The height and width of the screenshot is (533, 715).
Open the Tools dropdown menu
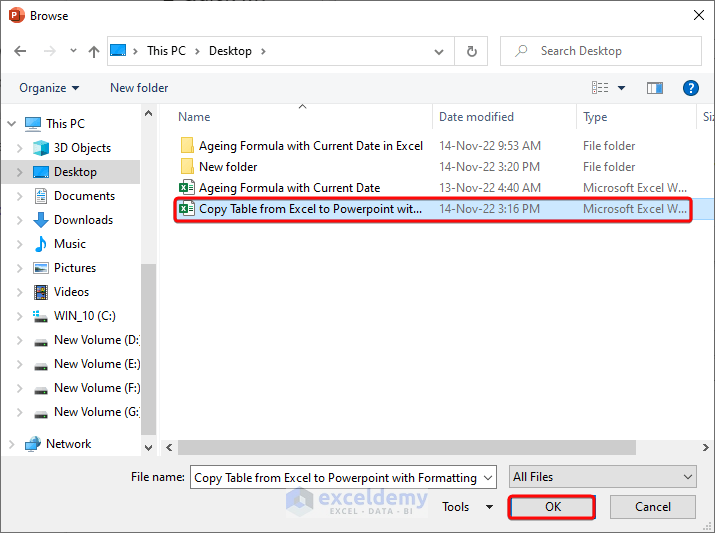(x=467, y=507)
